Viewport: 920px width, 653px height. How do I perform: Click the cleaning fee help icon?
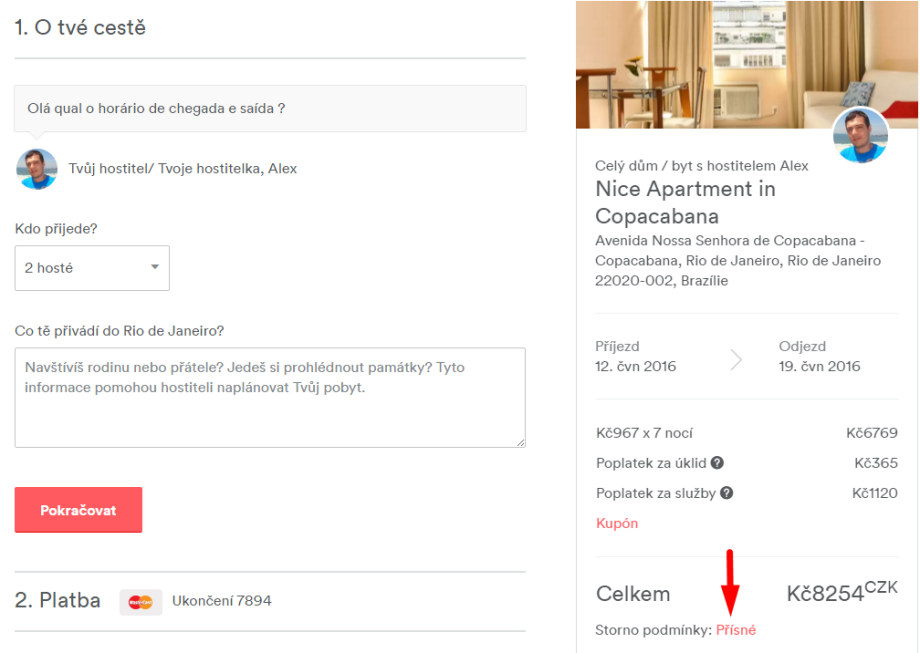click(717, 463)
